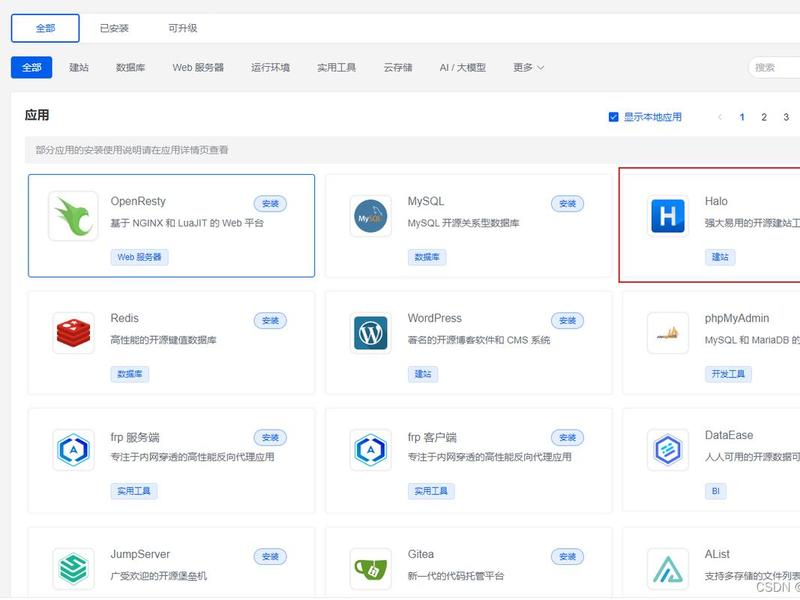This screenshot has height=600, width=800.
Task: Switch to the 已安装 tab
Action: [x=114, y=28]
